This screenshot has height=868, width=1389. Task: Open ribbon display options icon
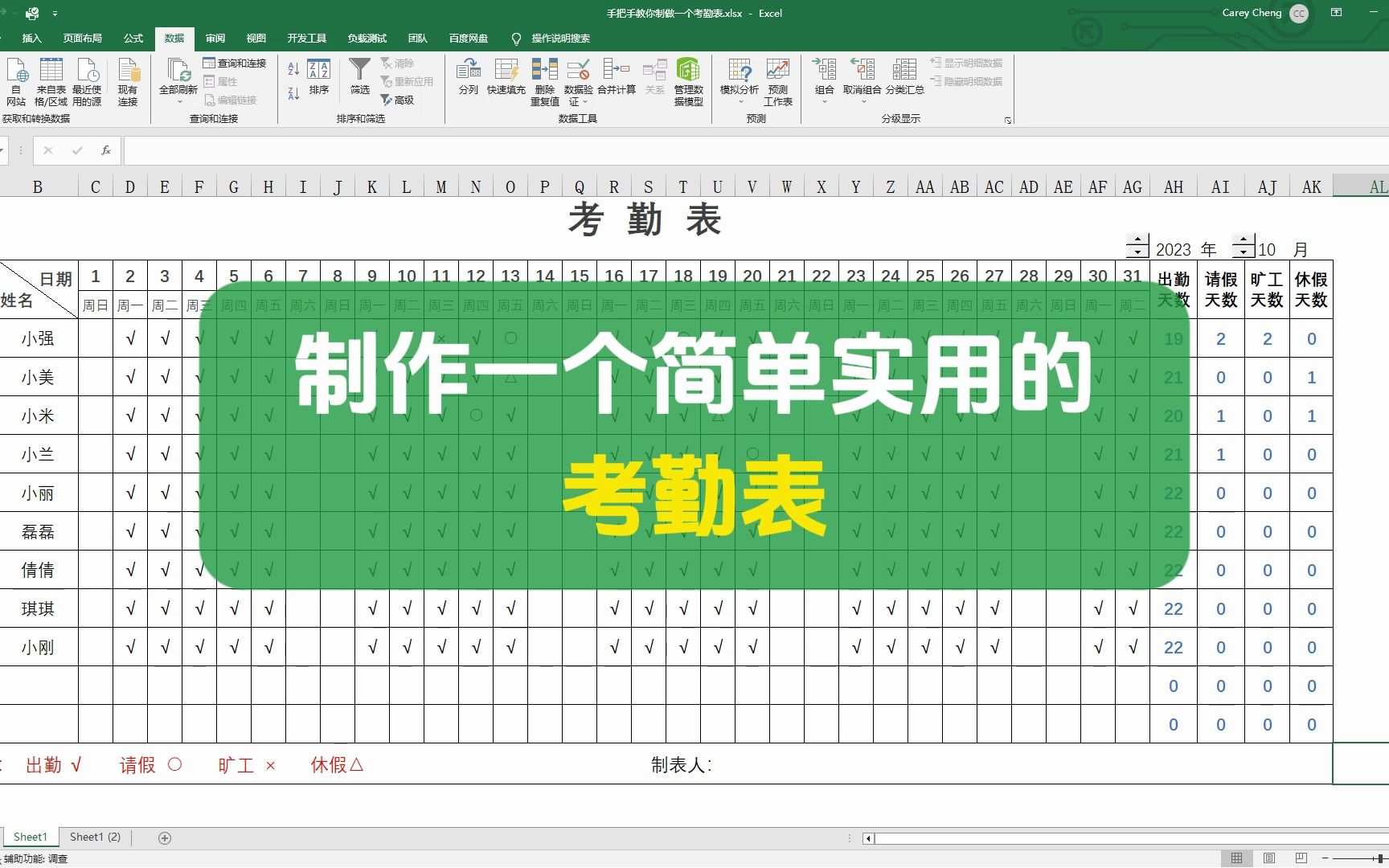click(1337, 13)
